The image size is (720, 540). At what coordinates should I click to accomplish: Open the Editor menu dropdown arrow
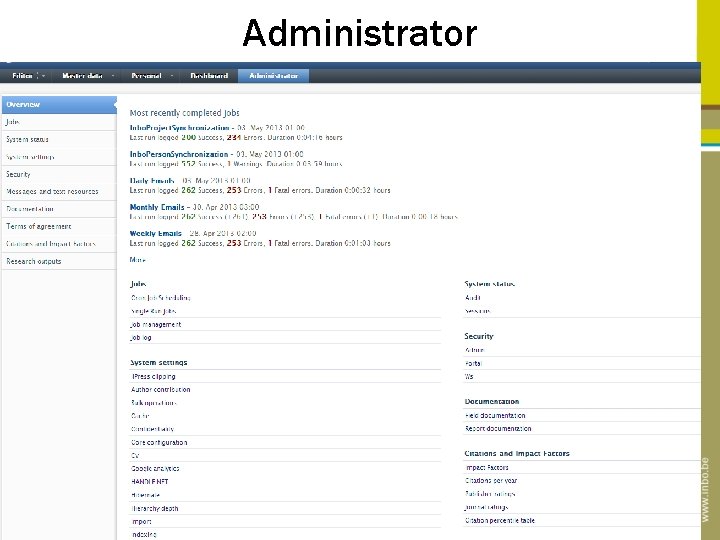pyautogui.click(x=44, y=76)
